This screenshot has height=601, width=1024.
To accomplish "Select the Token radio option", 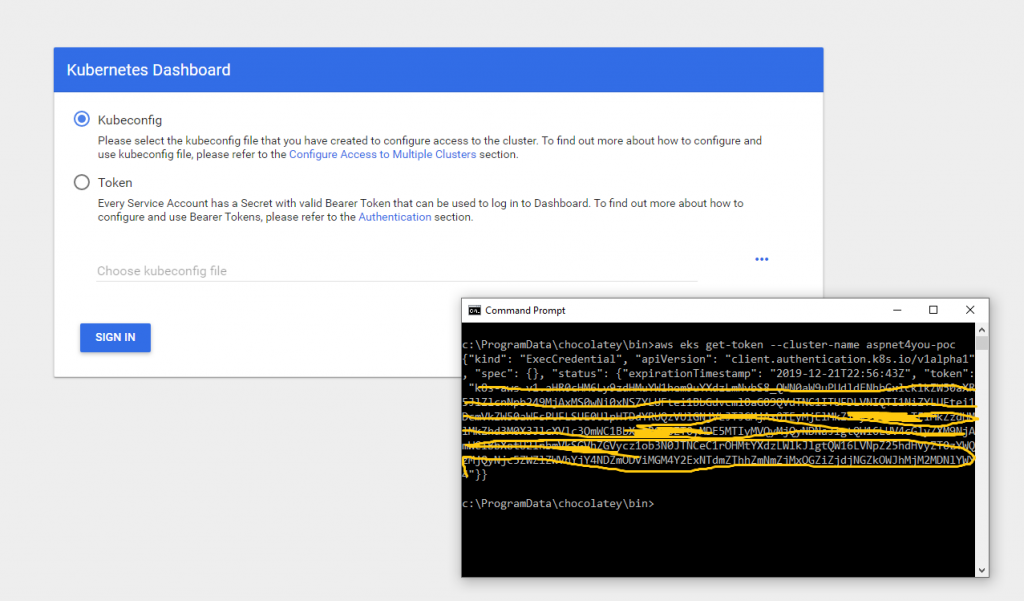I will click(x=82, y=182).
